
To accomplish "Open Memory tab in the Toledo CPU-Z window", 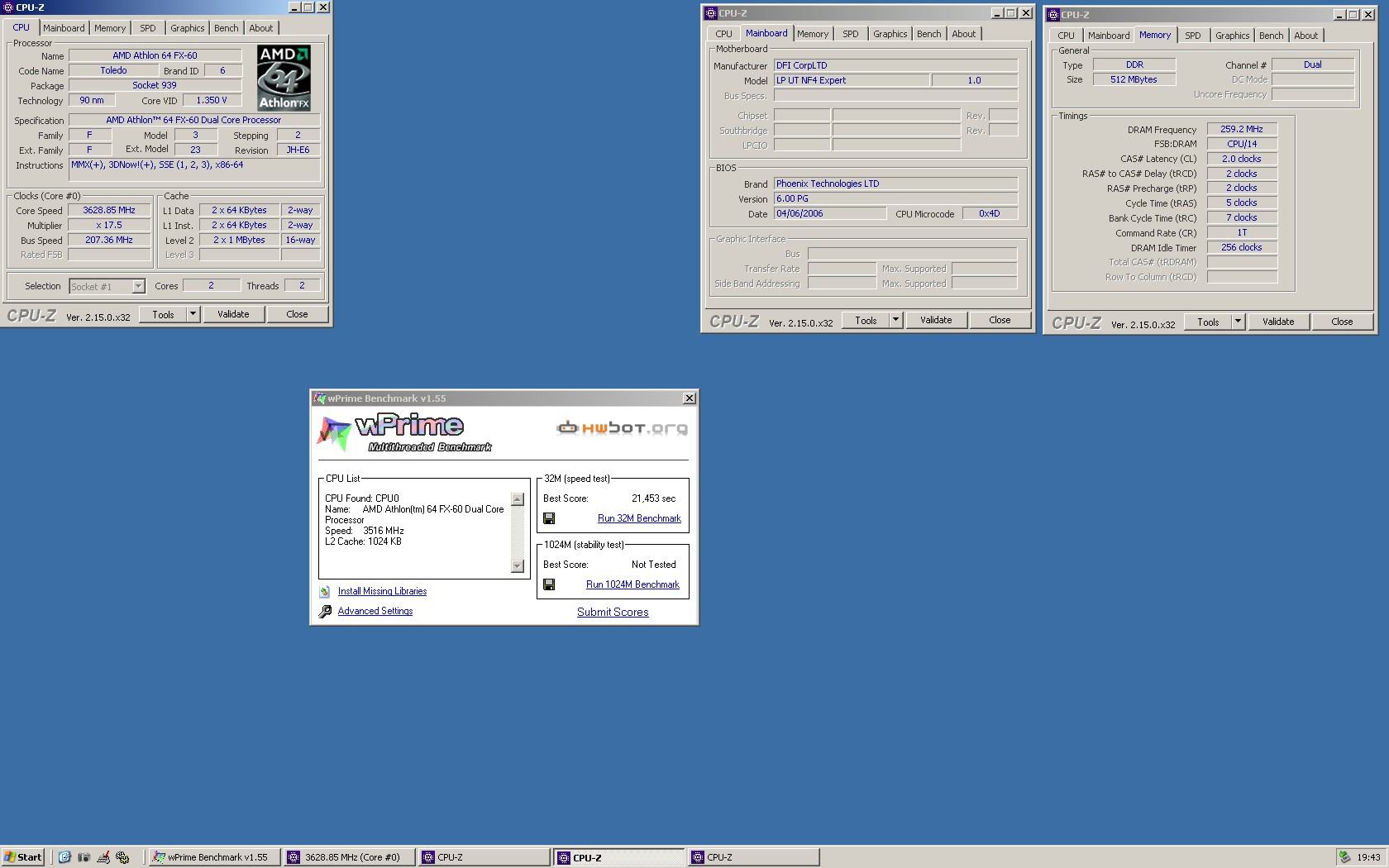I will [110, 28].
